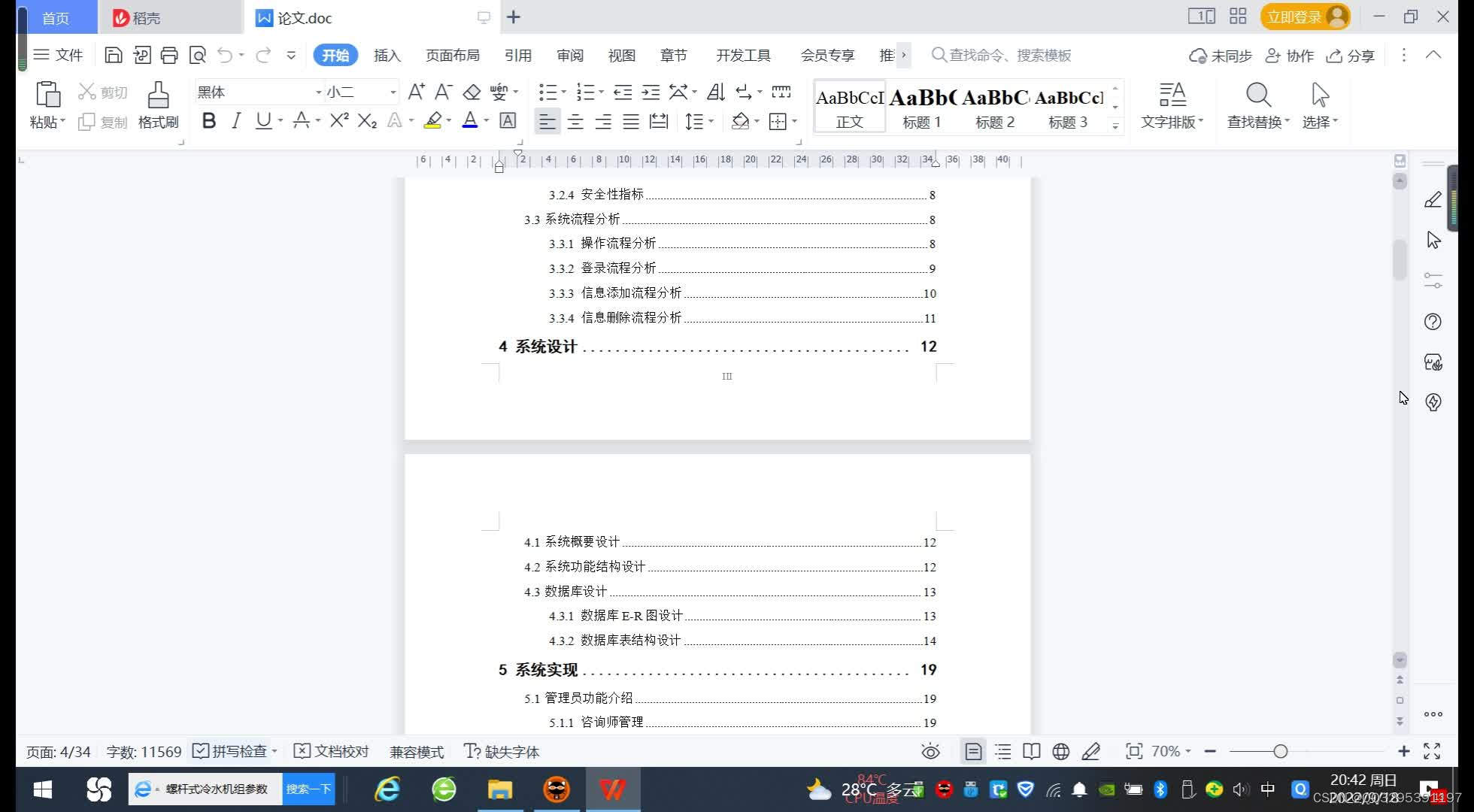Open the 引用 tab
The image size is (1474, 812).
(x=518, y=55)
